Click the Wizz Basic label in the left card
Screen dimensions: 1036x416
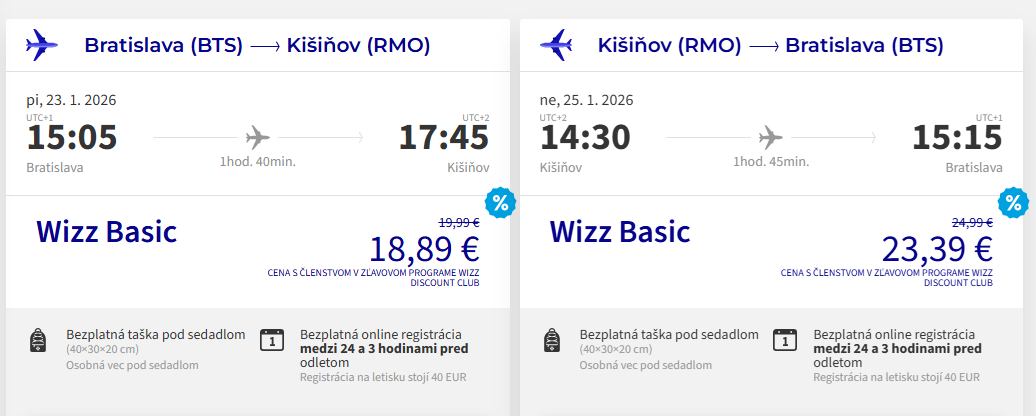107,232
